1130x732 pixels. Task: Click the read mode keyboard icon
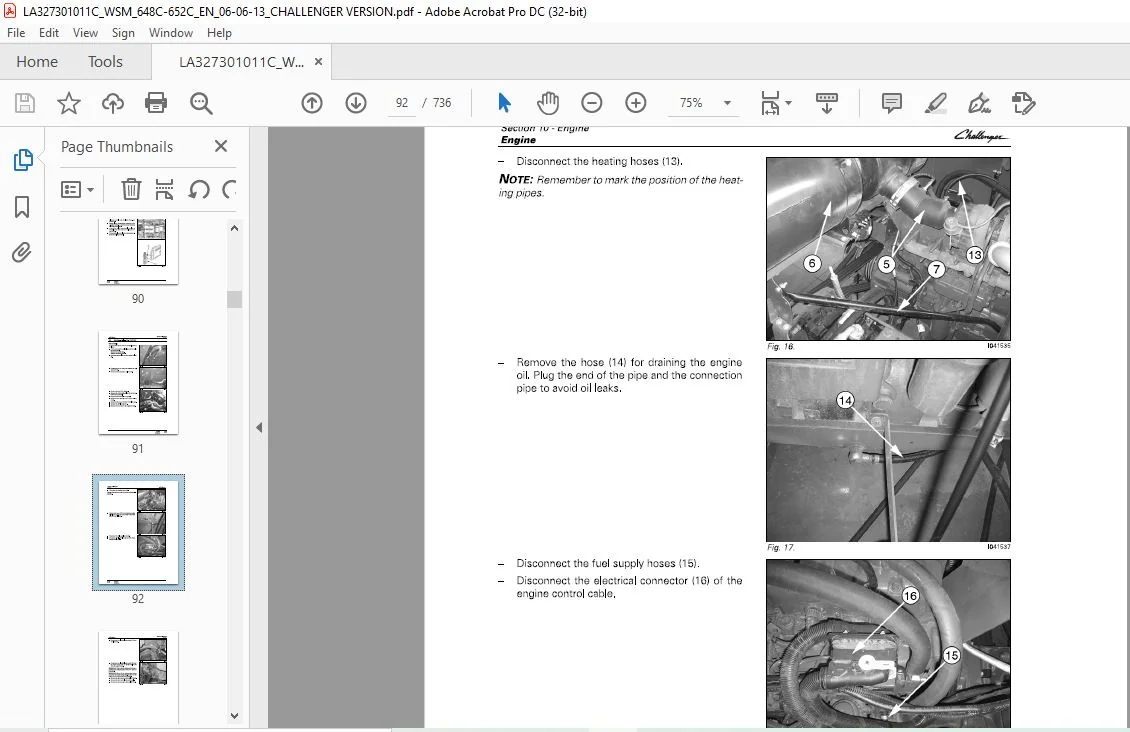(x=827, y=103)
